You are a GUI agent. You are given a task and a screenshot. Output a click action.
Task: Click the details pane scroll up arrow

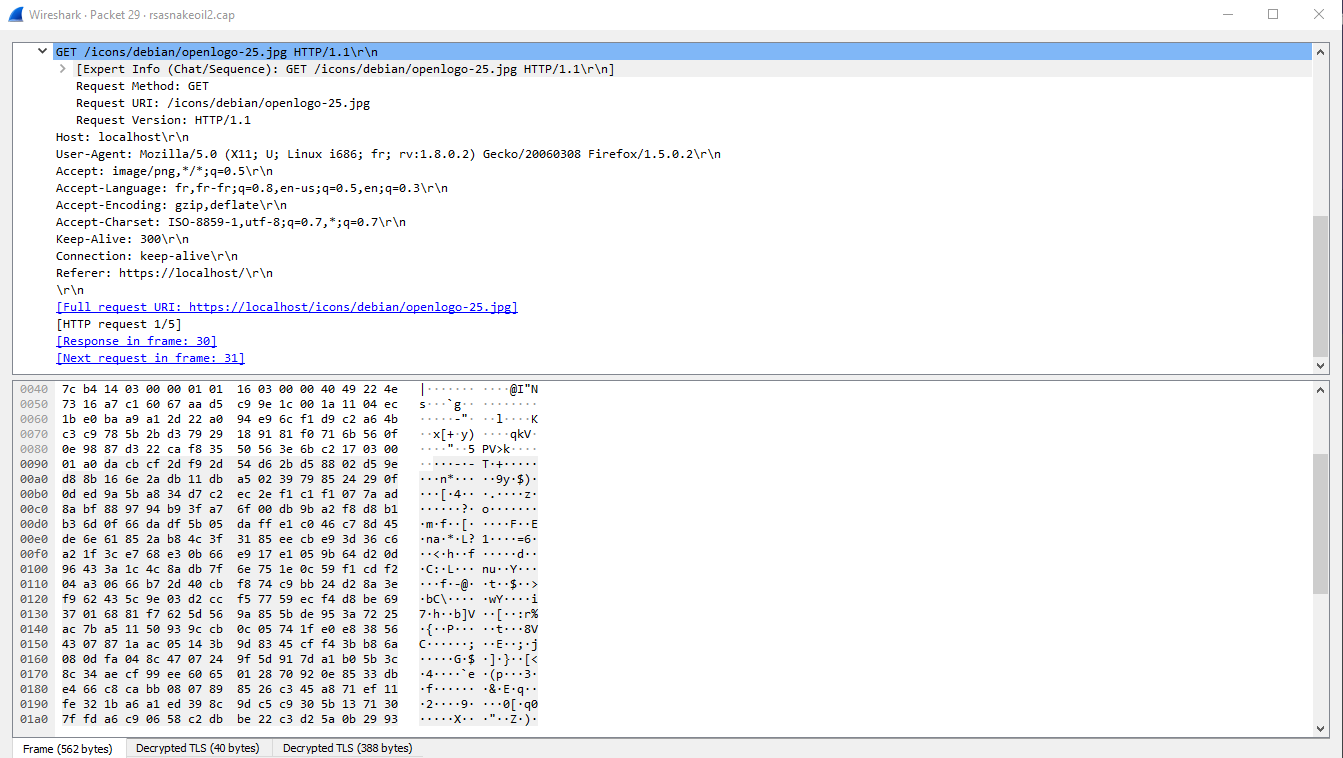(1320, 52)
